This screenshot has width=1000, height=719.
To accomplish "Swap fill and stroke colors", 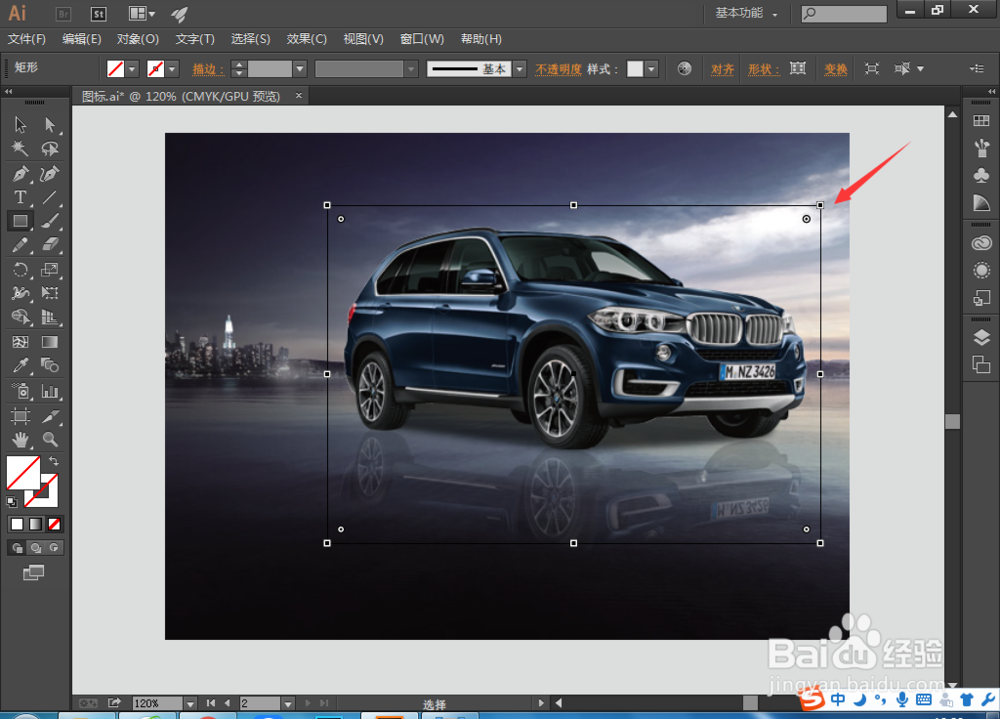I will coord(53,461).
